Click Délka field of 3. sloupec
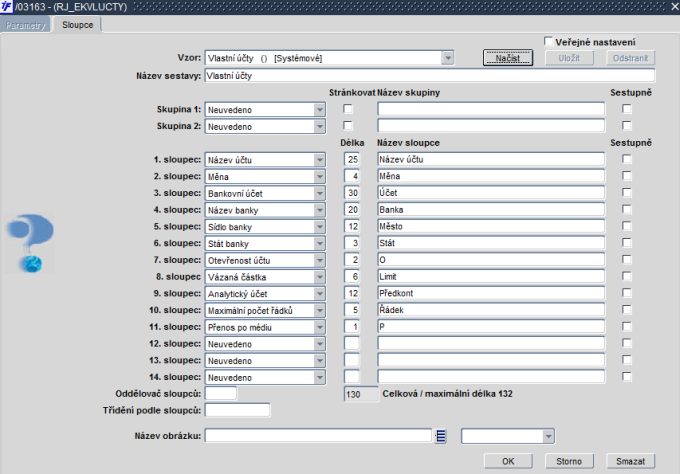The width and height of the screenshot is (680, 474). 352,193
